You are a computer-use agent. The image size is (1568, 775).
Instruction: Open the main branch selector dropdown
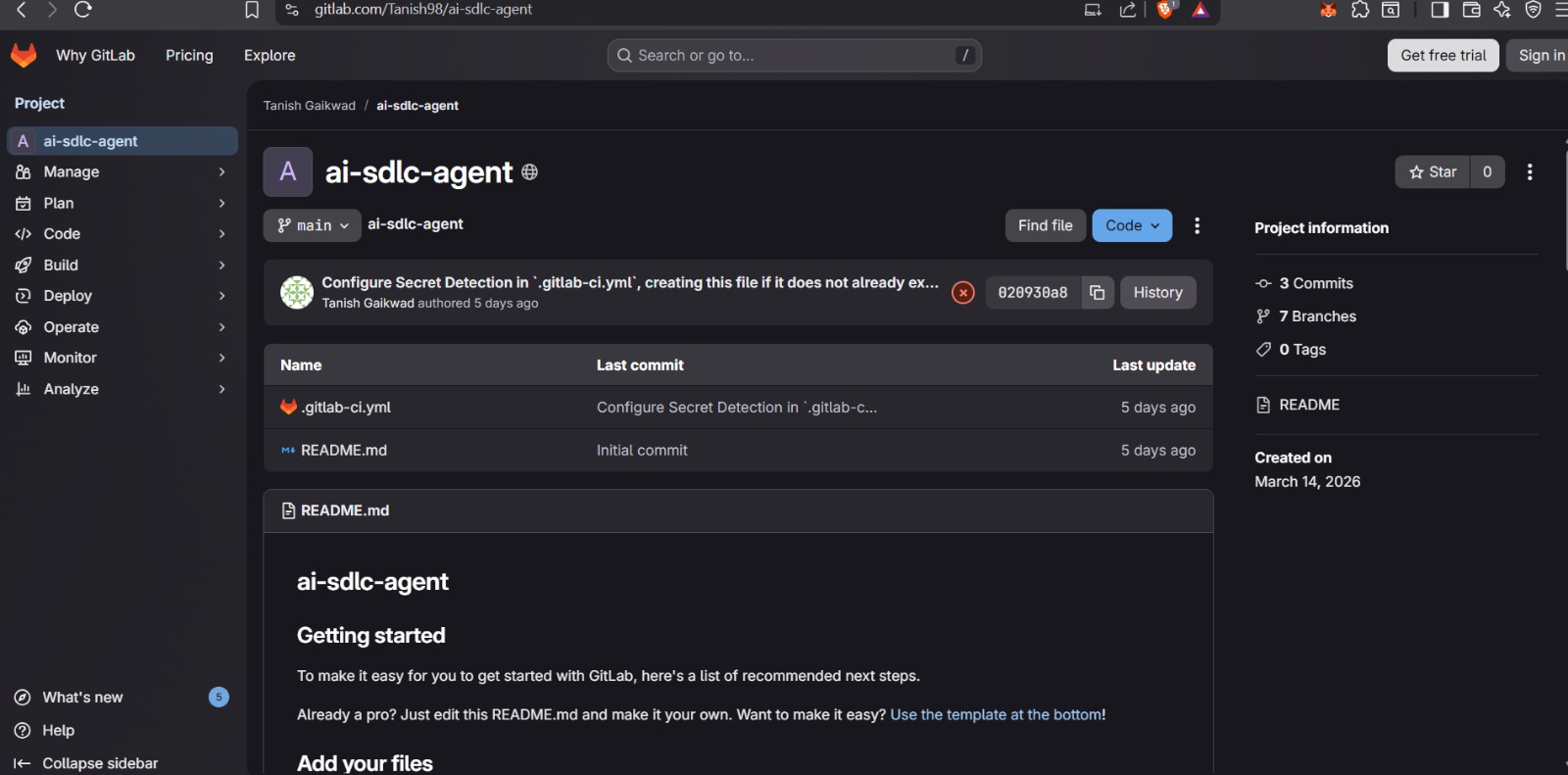(x=312, y=225)
